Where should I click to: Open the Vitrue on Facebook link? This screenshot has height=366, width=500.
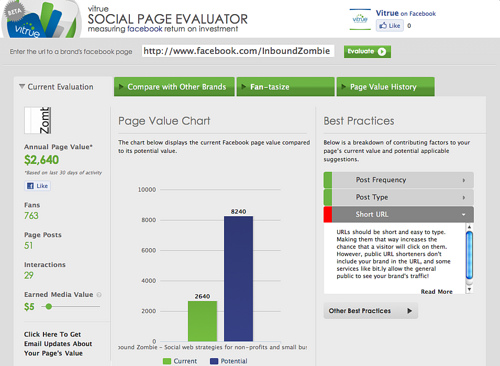tap(406, 13)
